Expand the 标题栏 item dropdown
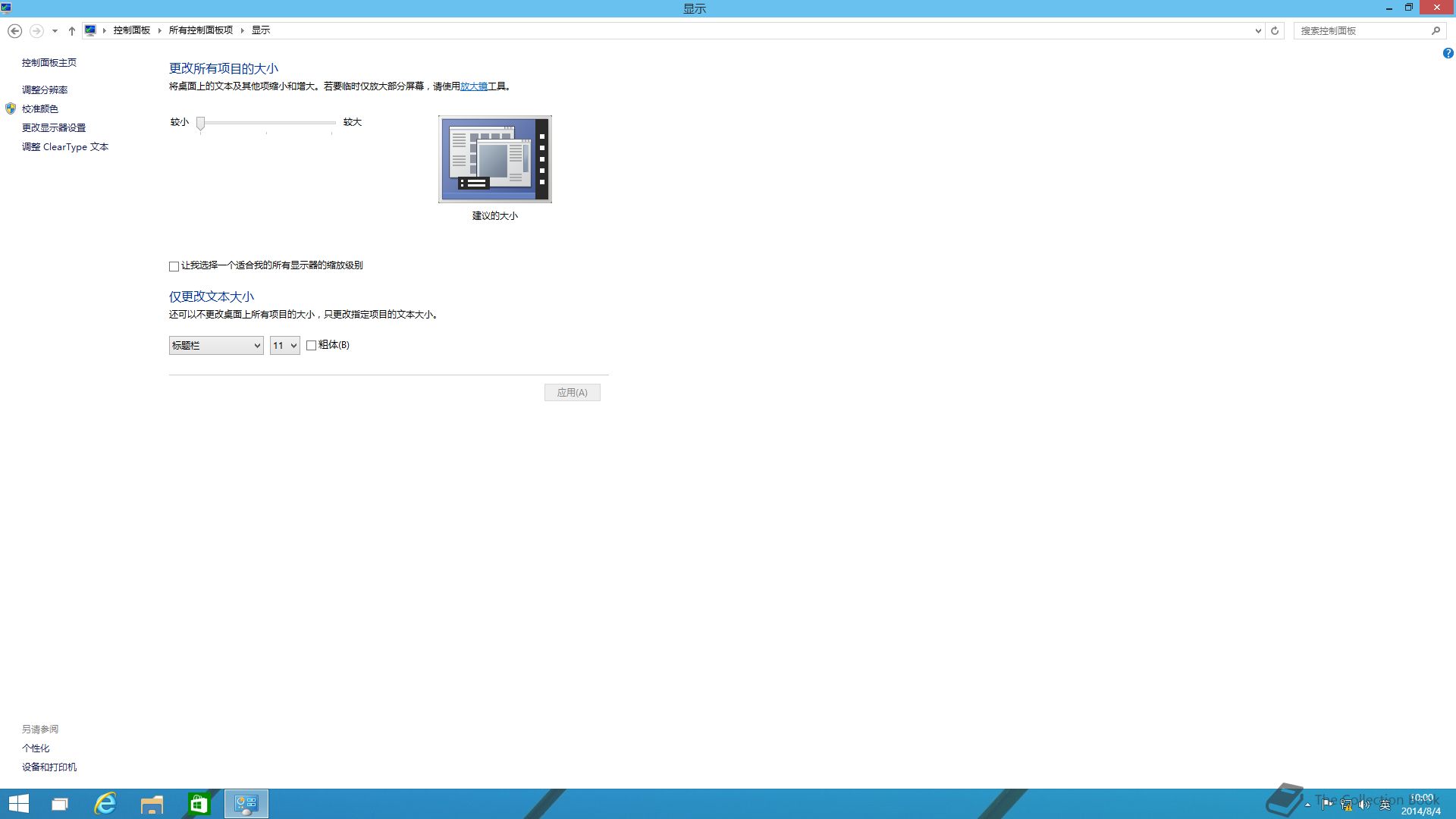 pyautogui.click(x=216, y=346)
